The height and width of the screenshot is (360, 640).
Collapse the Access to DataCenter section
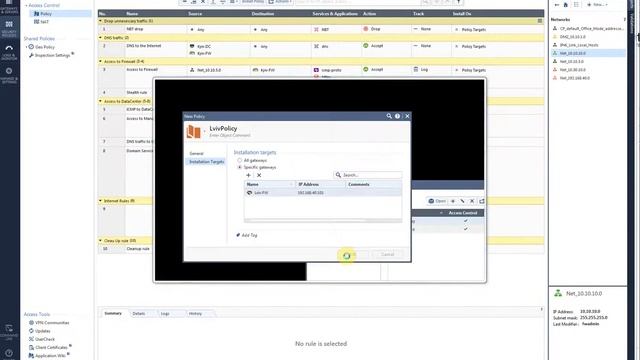(100, 101)
